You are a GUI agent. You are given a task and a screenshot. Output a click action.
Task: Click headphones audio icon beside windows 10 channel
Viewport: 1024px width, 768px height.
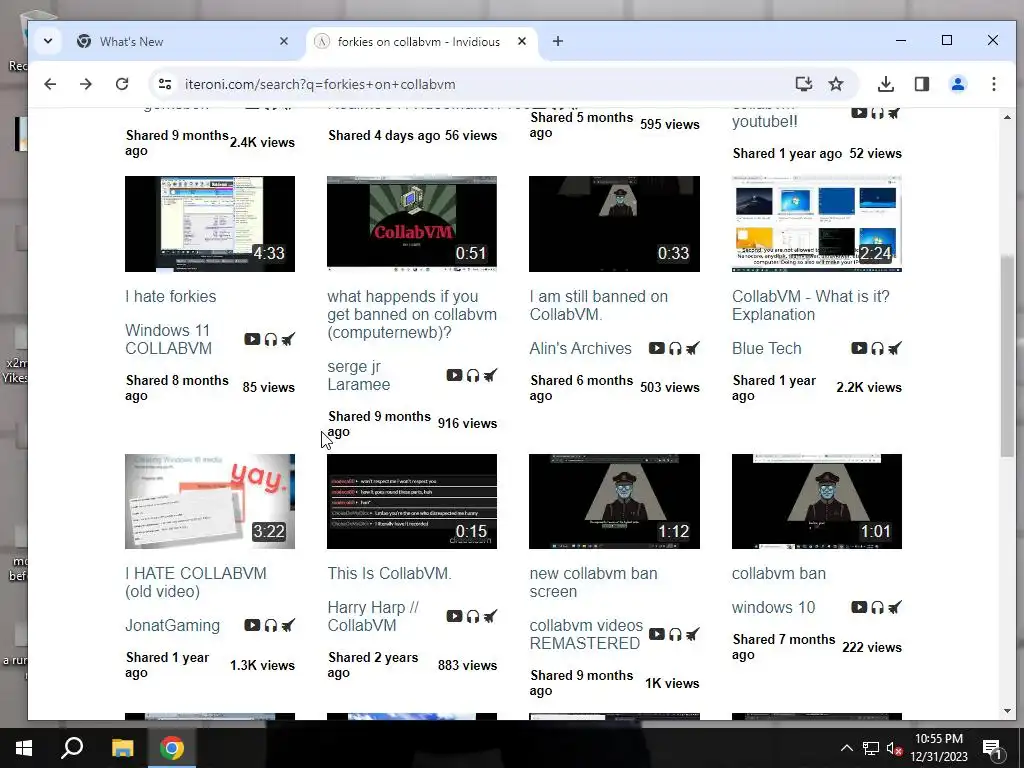(878, 607)
